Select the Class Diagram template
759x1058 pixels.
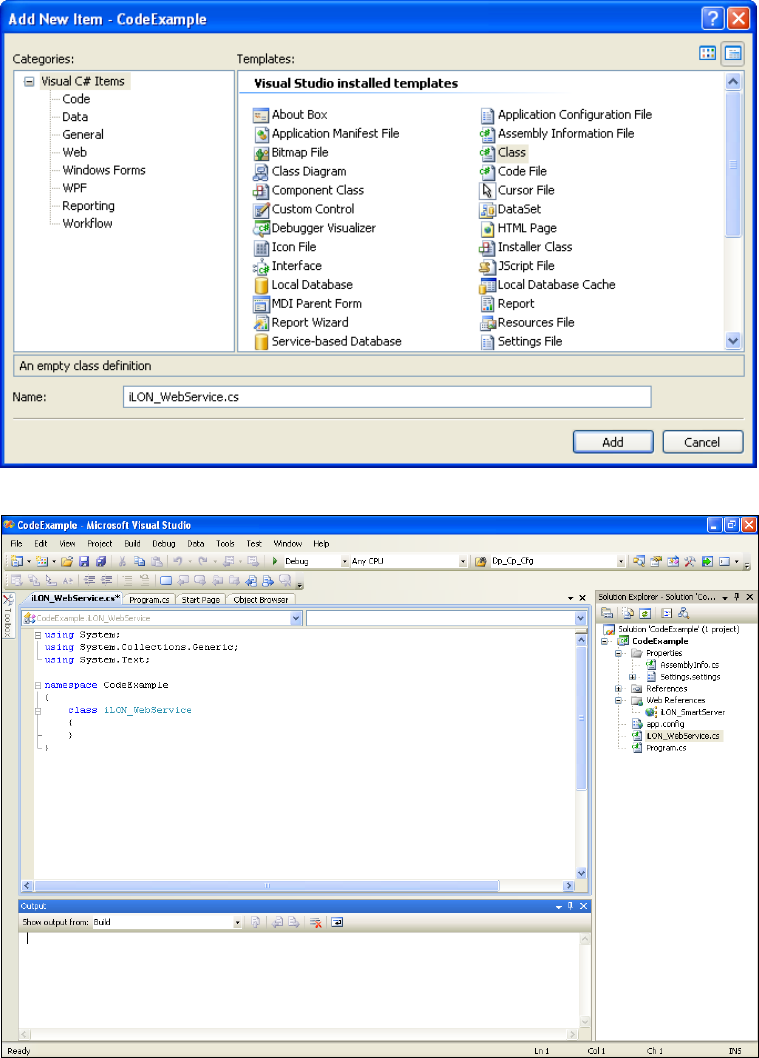tap(300, 171)
